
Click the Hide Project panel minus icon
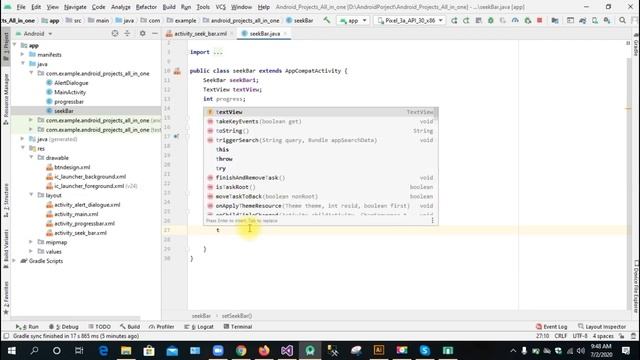155,33
